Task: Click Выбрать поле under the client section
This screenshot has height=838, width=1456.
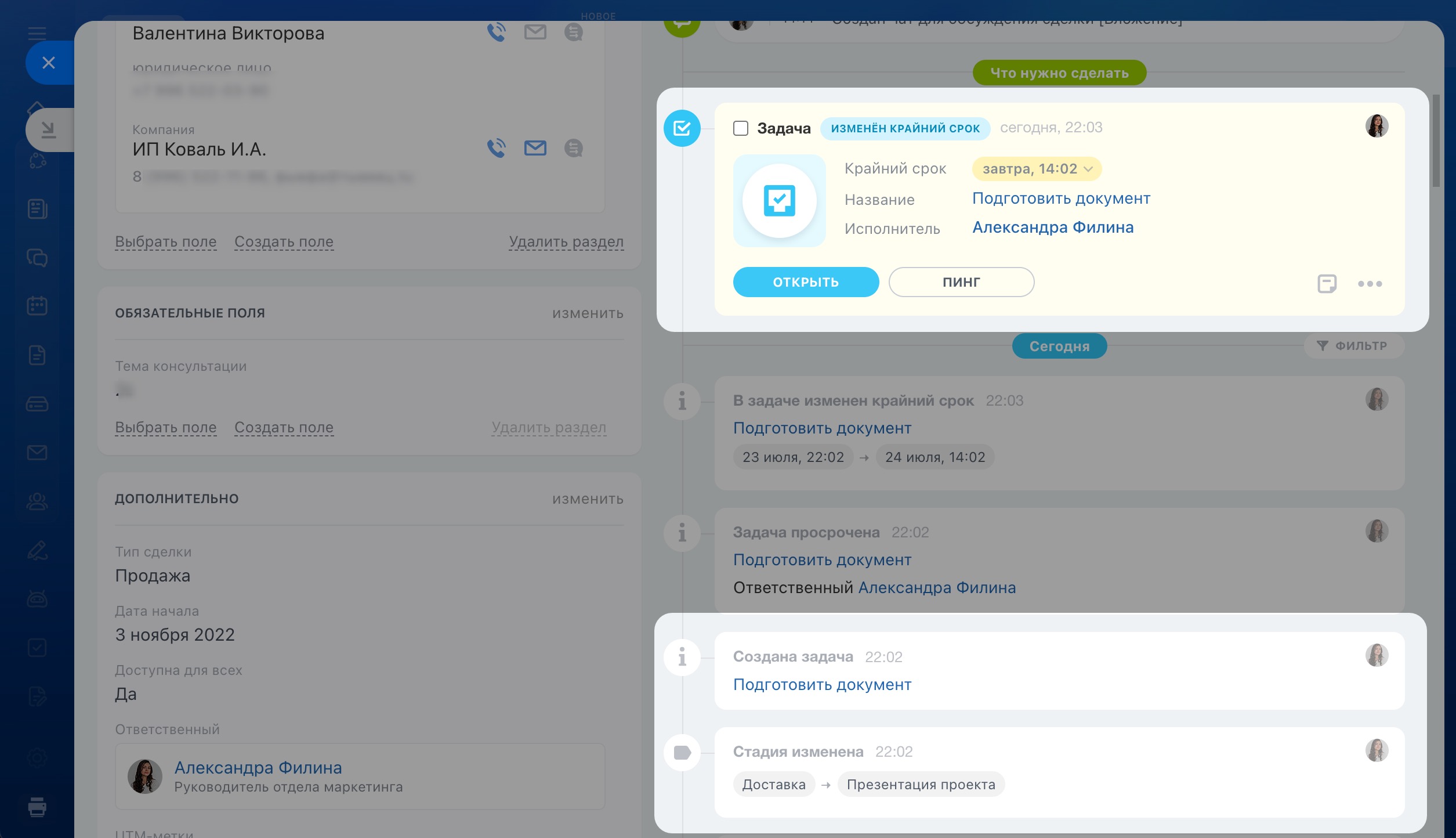Action: click(x=166, y=241)
